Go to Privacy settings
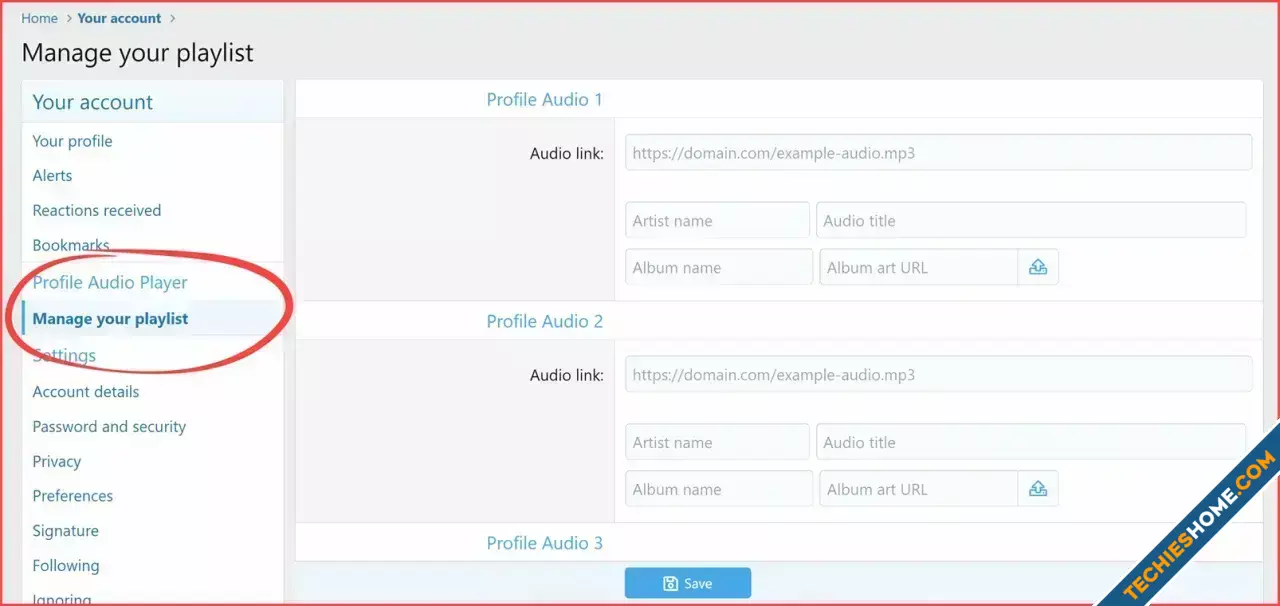The width and height of the screenshot is (1280, 606). (x=57, y=462)
